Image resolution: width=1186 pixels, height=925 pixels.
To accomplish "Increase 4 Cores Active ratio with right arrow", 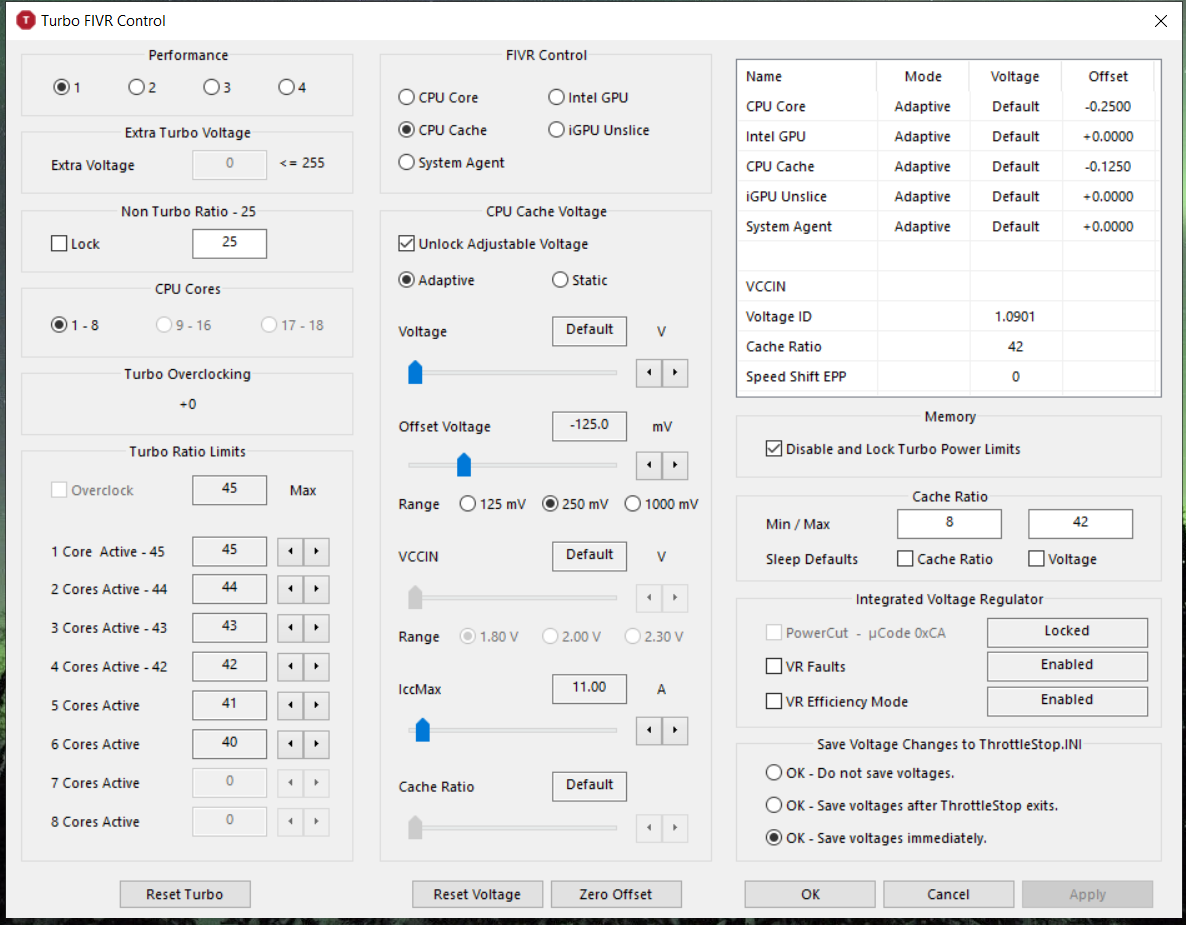I will [x=316, y=666].
